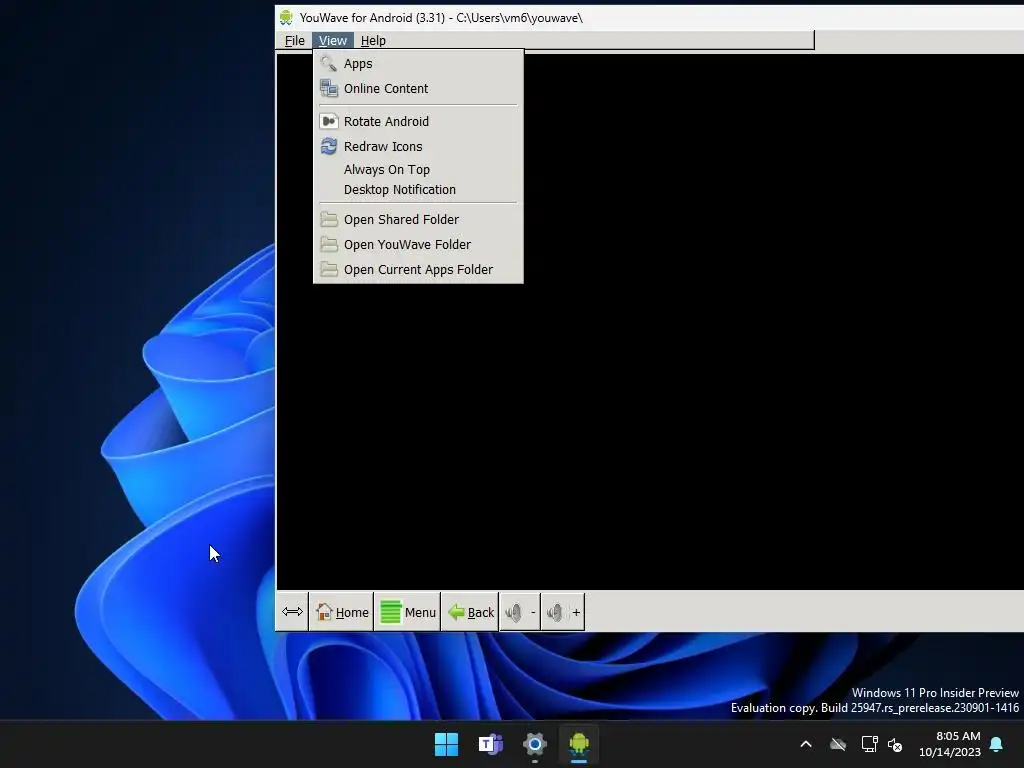
Task: Open network status tray icon
Action: click(869, 744)
